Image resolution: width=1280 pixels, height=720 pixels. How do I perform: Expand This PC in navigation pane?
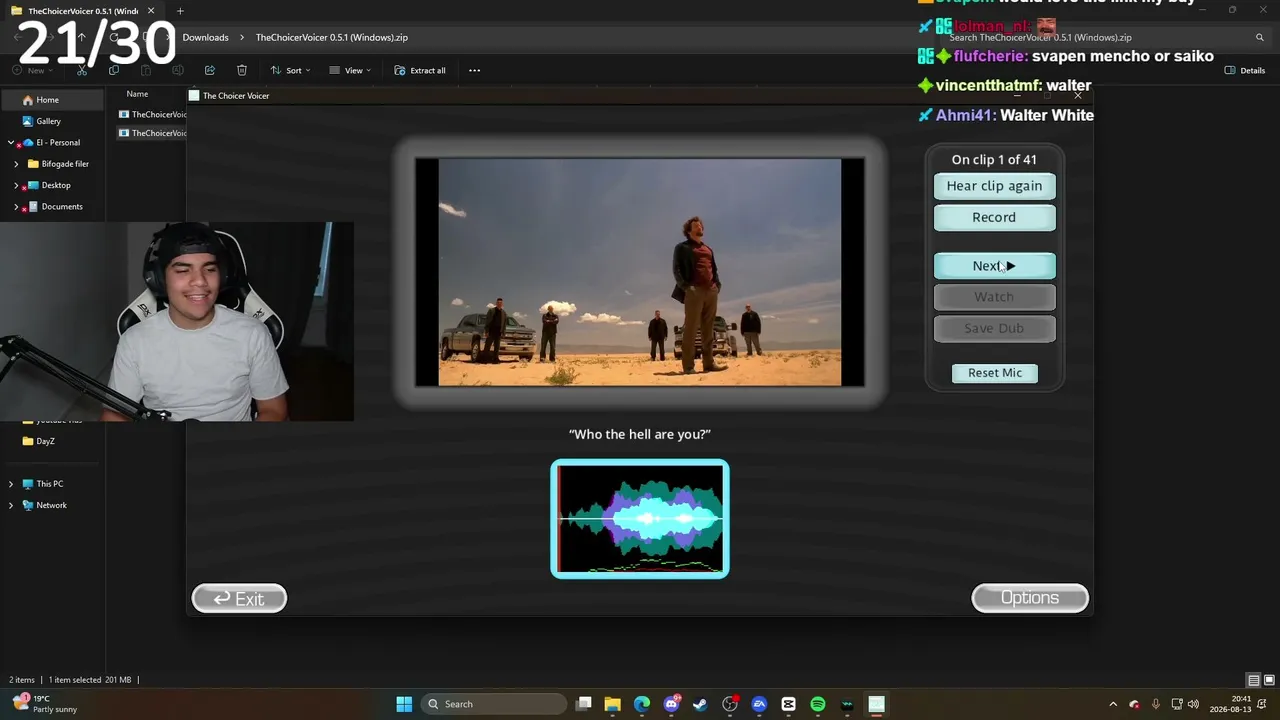click(x=11, y=484)
